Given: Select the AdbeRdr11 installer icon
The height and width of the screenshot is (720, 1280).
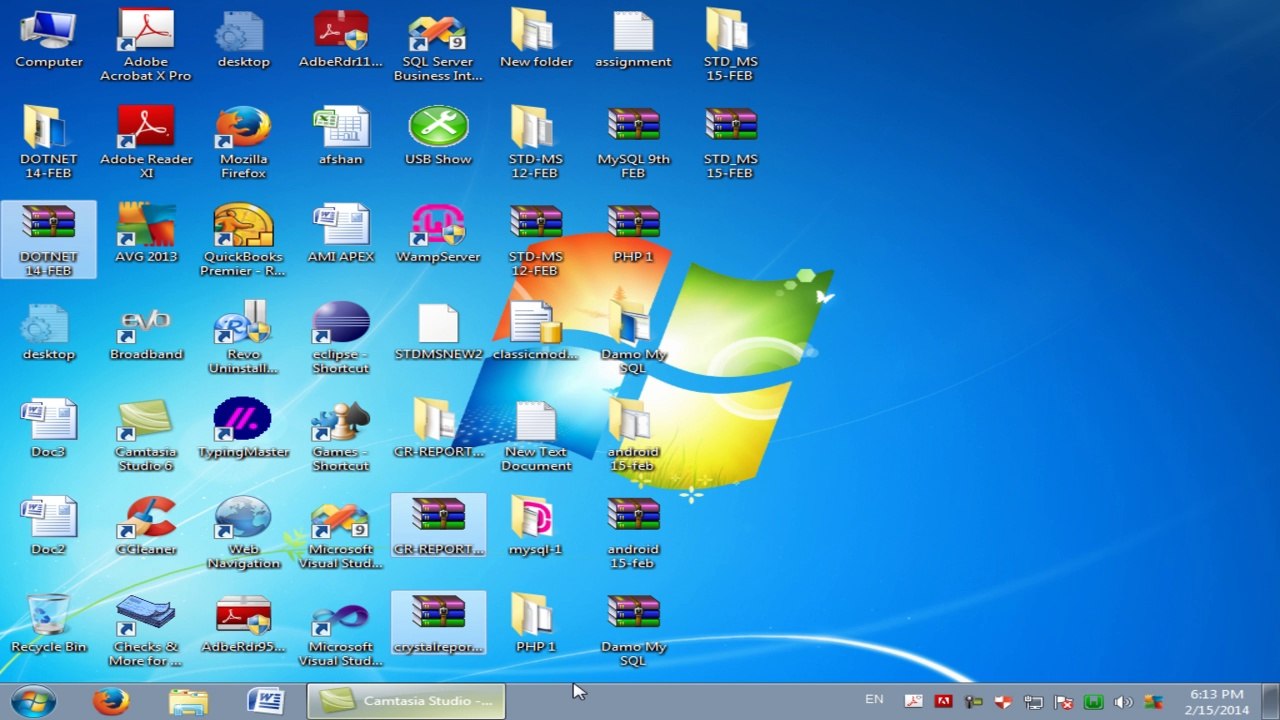Looking at the screenshot, I should pyautogui.click(x=341, y=40).
